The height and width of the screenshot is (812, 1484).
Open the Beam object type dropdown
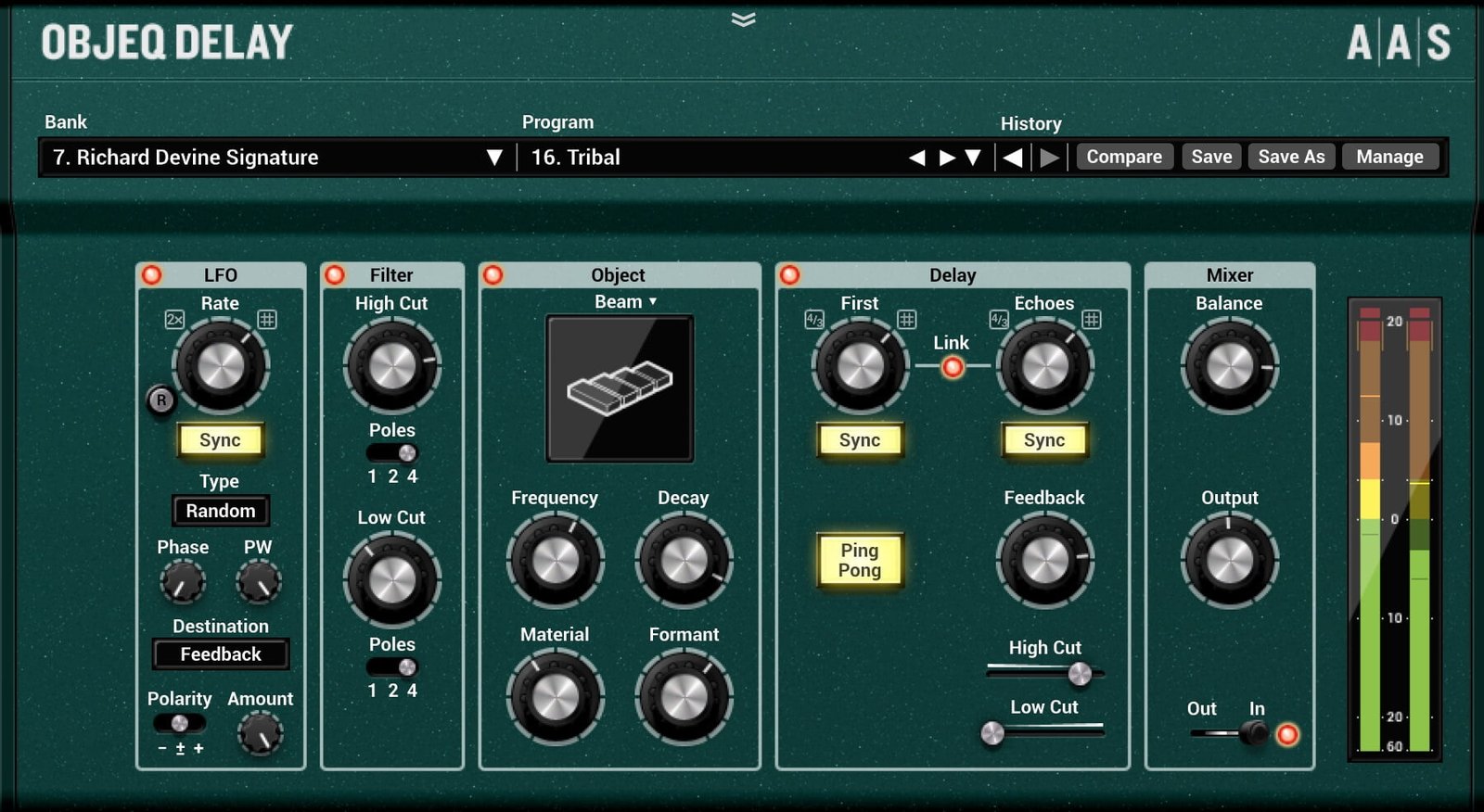[x=626, y=302]
